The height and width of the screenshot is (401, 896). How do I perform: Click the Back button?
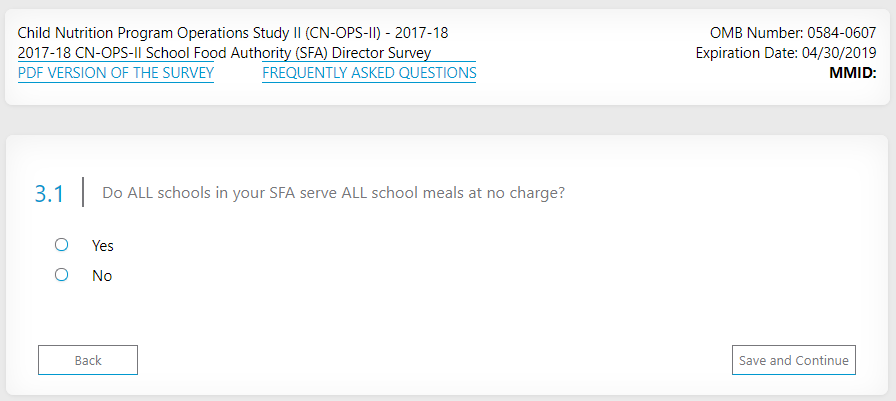click(x=88, y=360)
